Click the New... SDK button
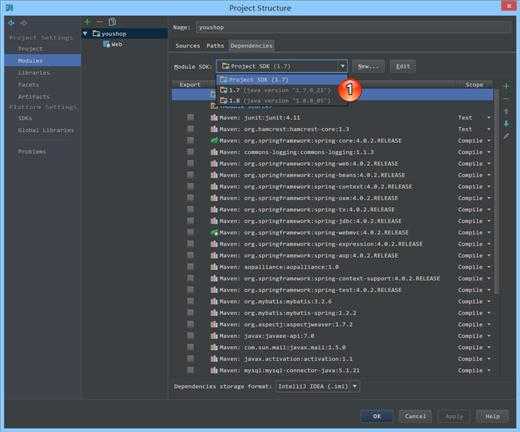520x432 pixels. click(x=368, y=66)
